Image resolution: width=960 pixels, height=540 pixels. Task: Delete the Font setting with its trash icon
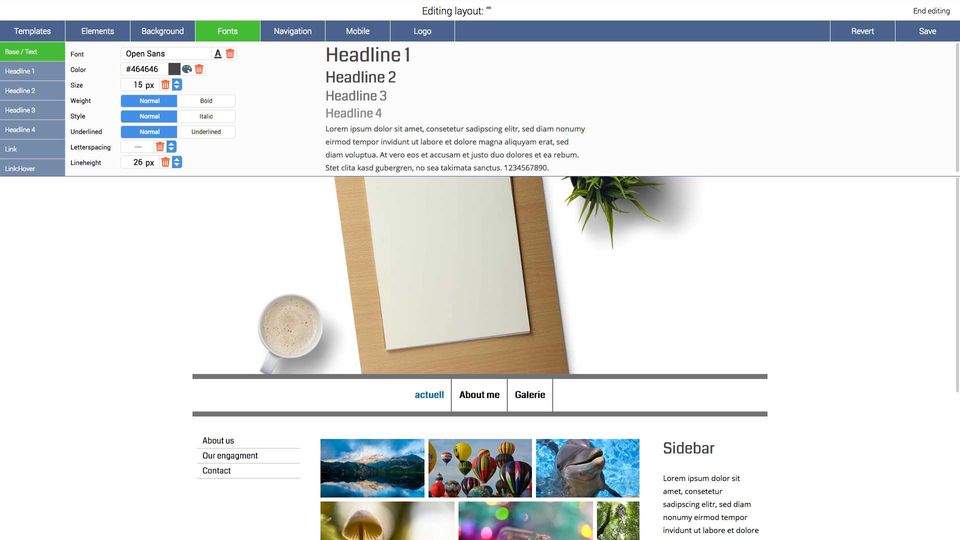230,54
